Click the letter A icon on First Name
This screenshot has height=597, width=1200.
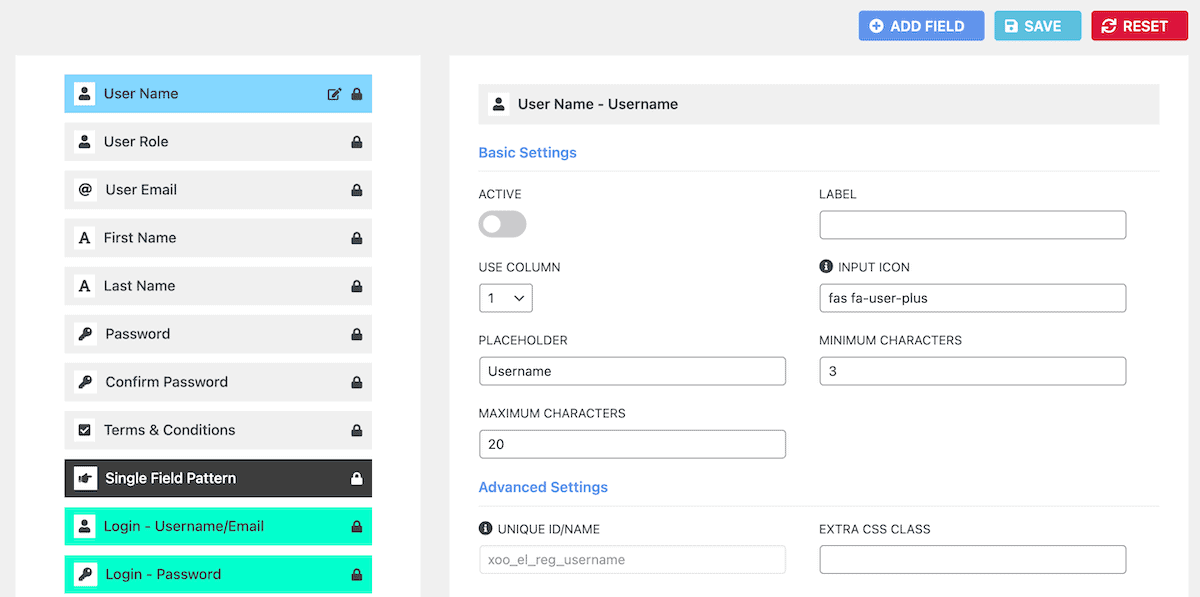(x=84, y=238)
